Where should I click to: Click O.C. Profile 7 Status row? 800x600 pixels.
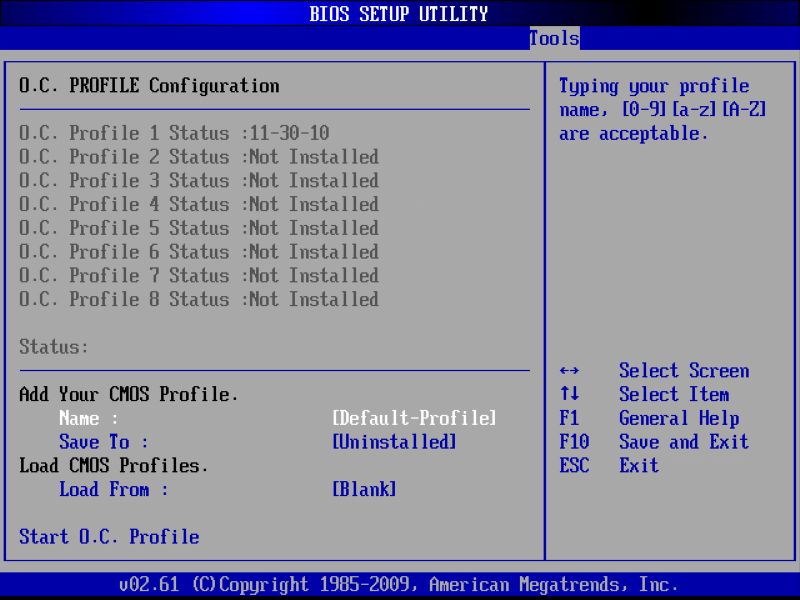coord(199,276)
